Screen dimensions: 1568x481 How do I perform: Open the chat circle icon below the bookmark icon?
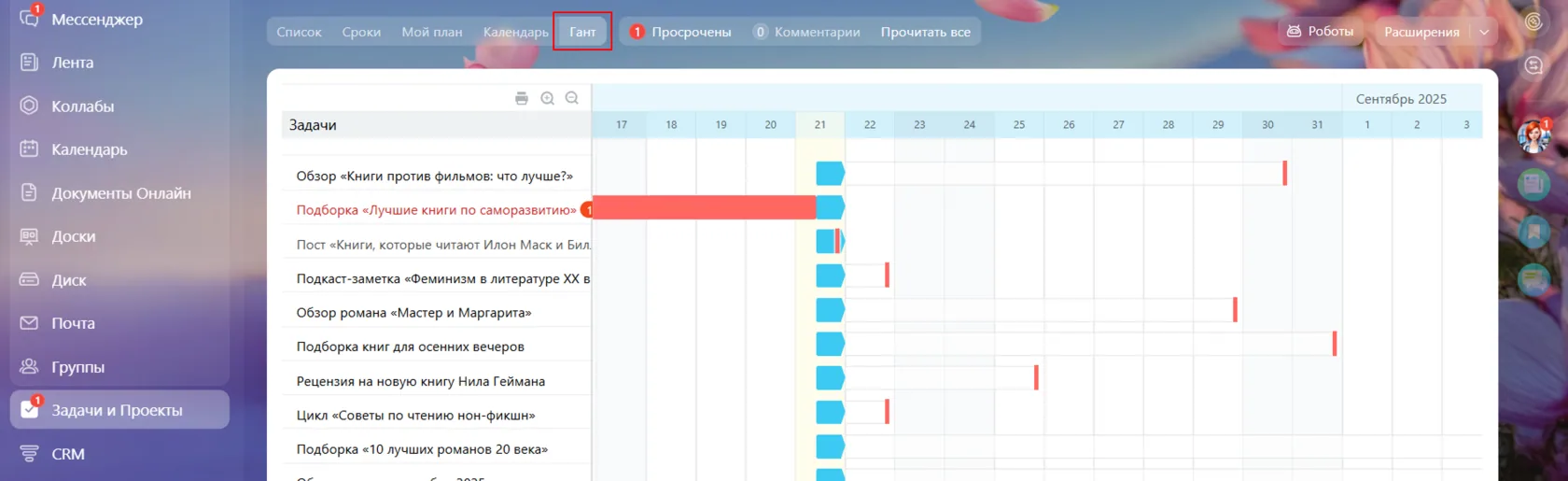[x=1533, y=278]
